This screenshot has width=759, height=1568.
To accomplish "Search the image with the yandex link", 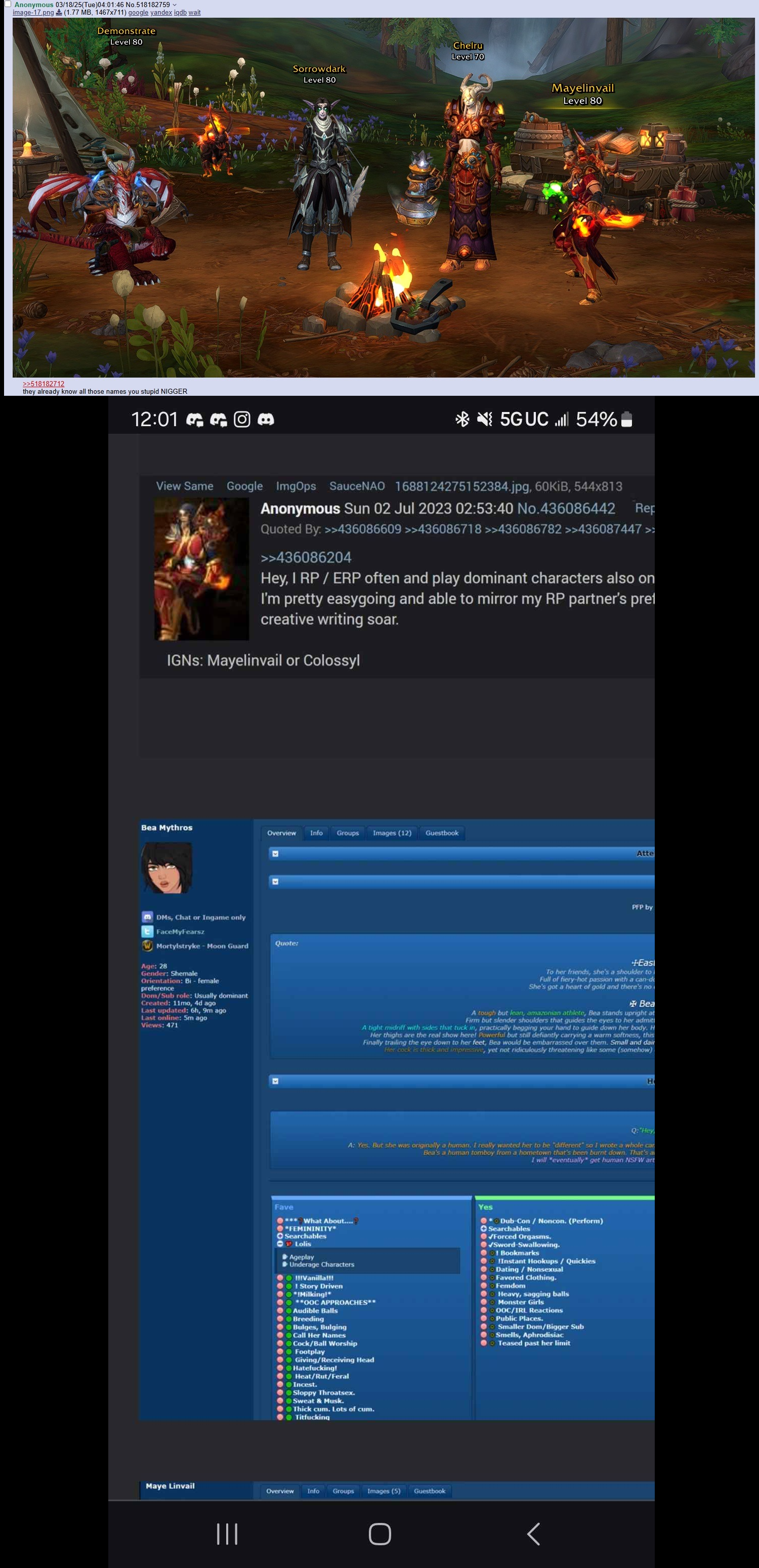I will (161, 12).
